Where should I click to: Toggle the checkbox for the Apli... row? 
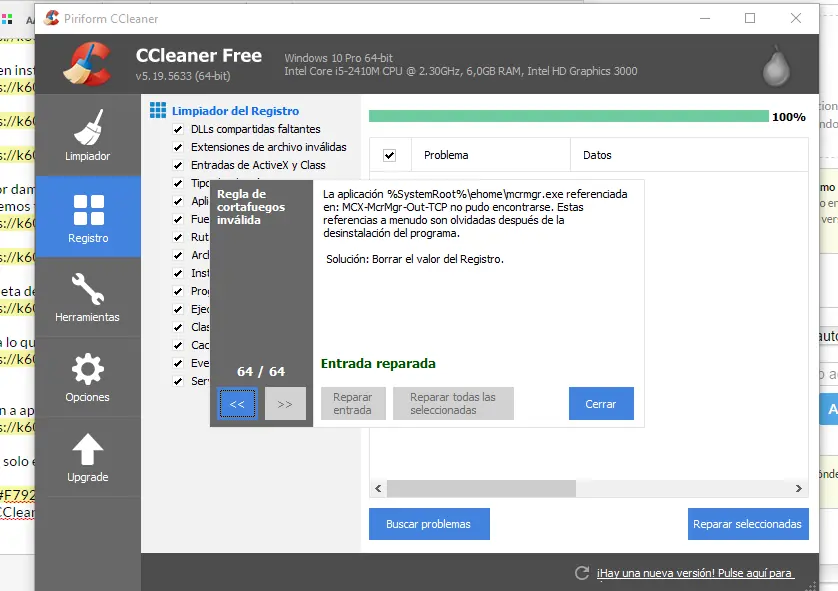pos(178,201)
